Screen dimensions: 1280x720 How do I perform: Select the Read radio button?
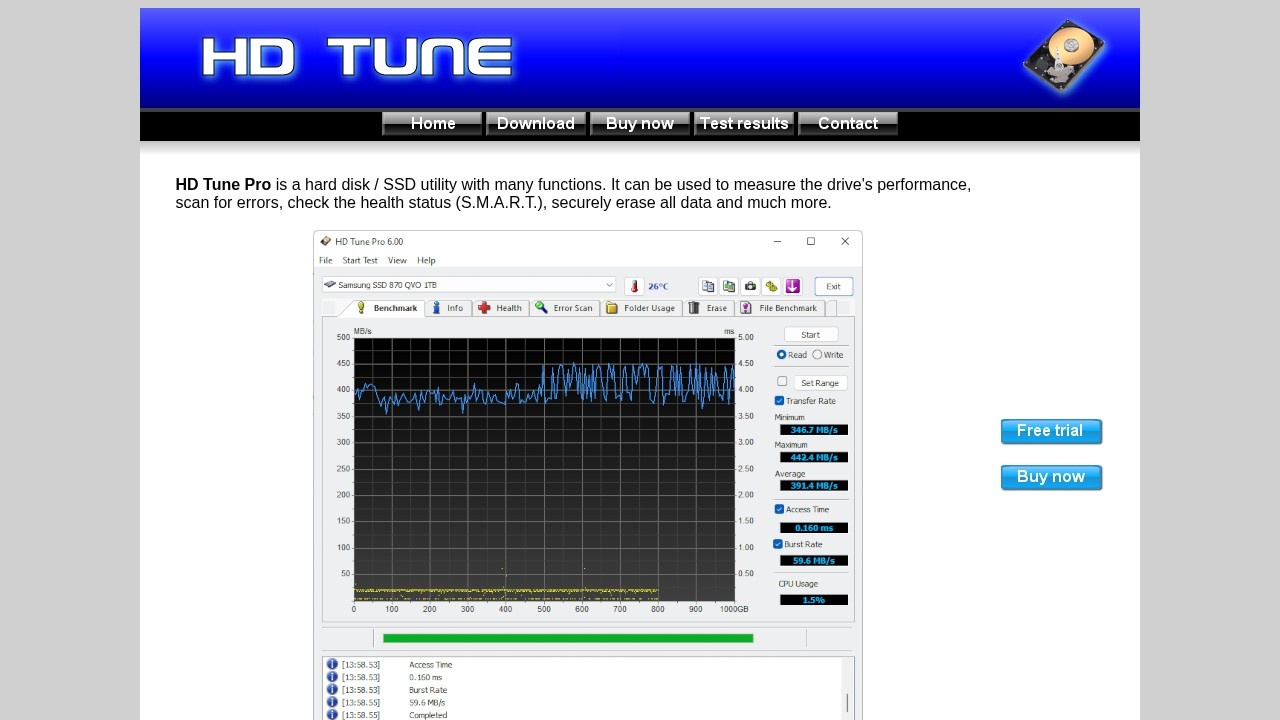(x=782, y=355)
